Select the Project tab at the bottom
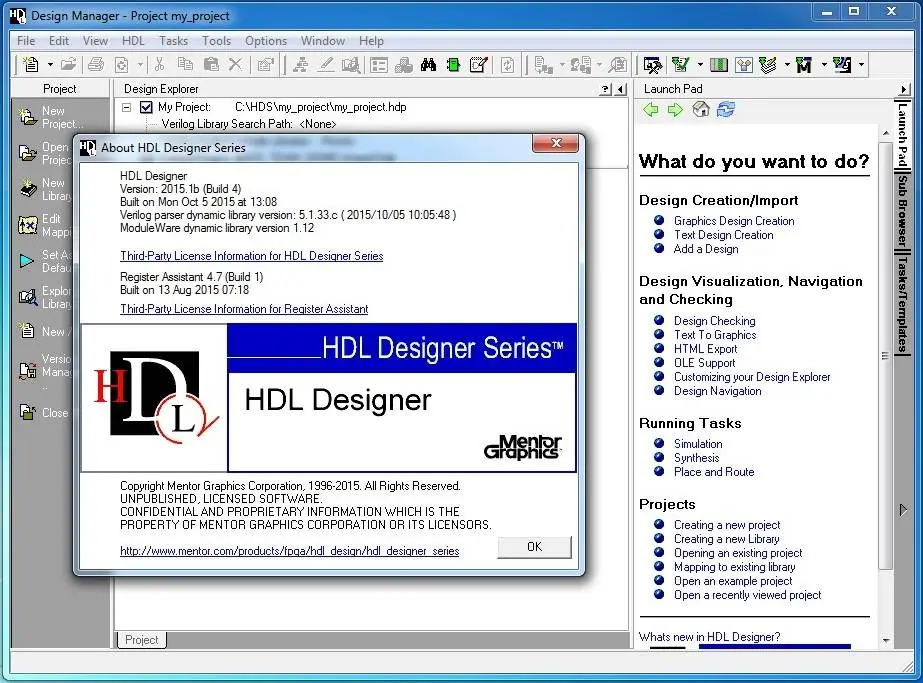The image size is (923, 683). 142,639
